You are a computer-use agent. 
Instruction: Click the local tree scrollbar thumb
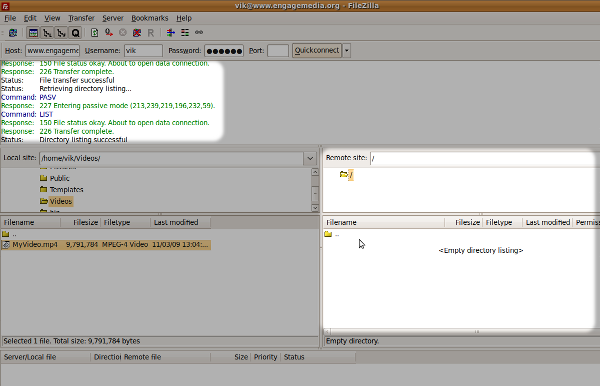[315, 193]
